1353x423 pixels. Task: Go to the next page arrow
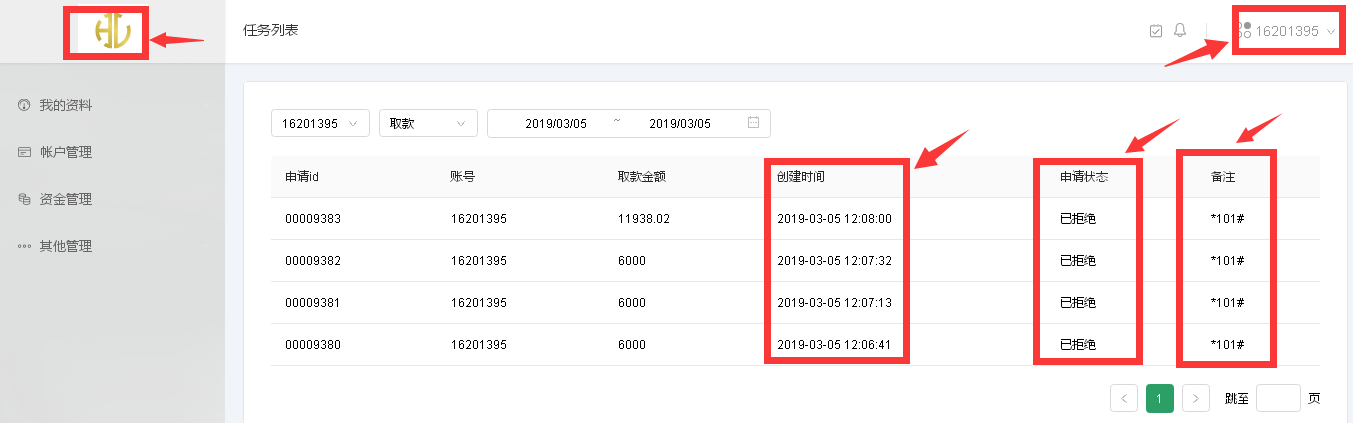coord(1196,398)
